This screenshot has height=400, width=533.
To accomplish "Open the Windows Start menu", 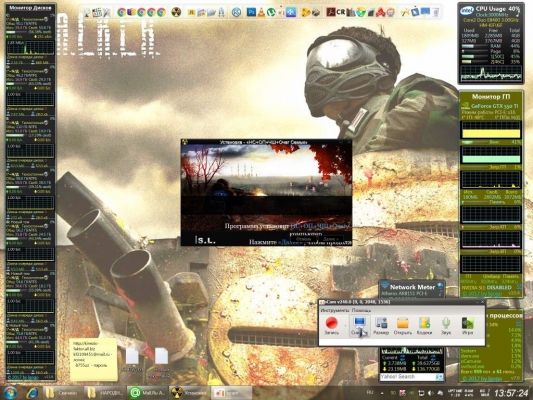I will pos(10,393).
